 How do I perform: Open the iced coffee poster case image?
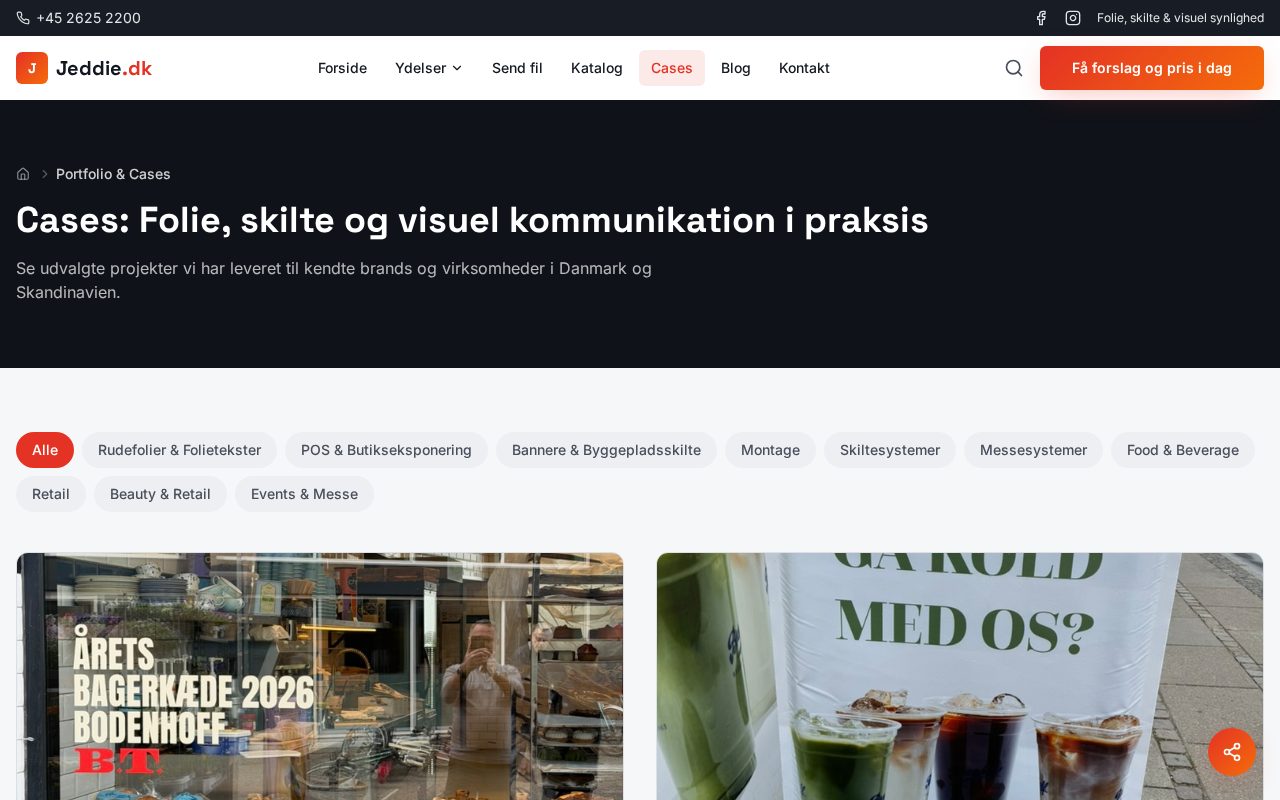960,676
